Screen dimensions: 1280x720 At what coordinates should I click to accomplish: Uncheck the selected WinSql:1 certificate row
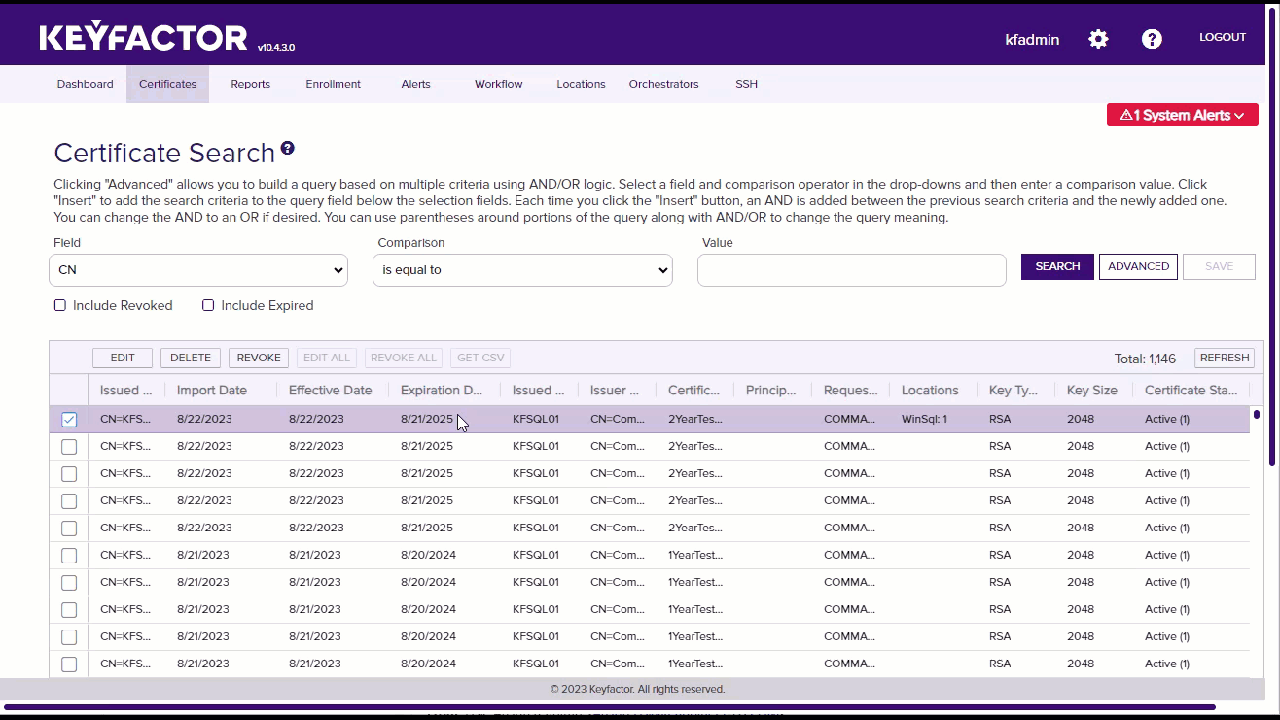(69, 419)
